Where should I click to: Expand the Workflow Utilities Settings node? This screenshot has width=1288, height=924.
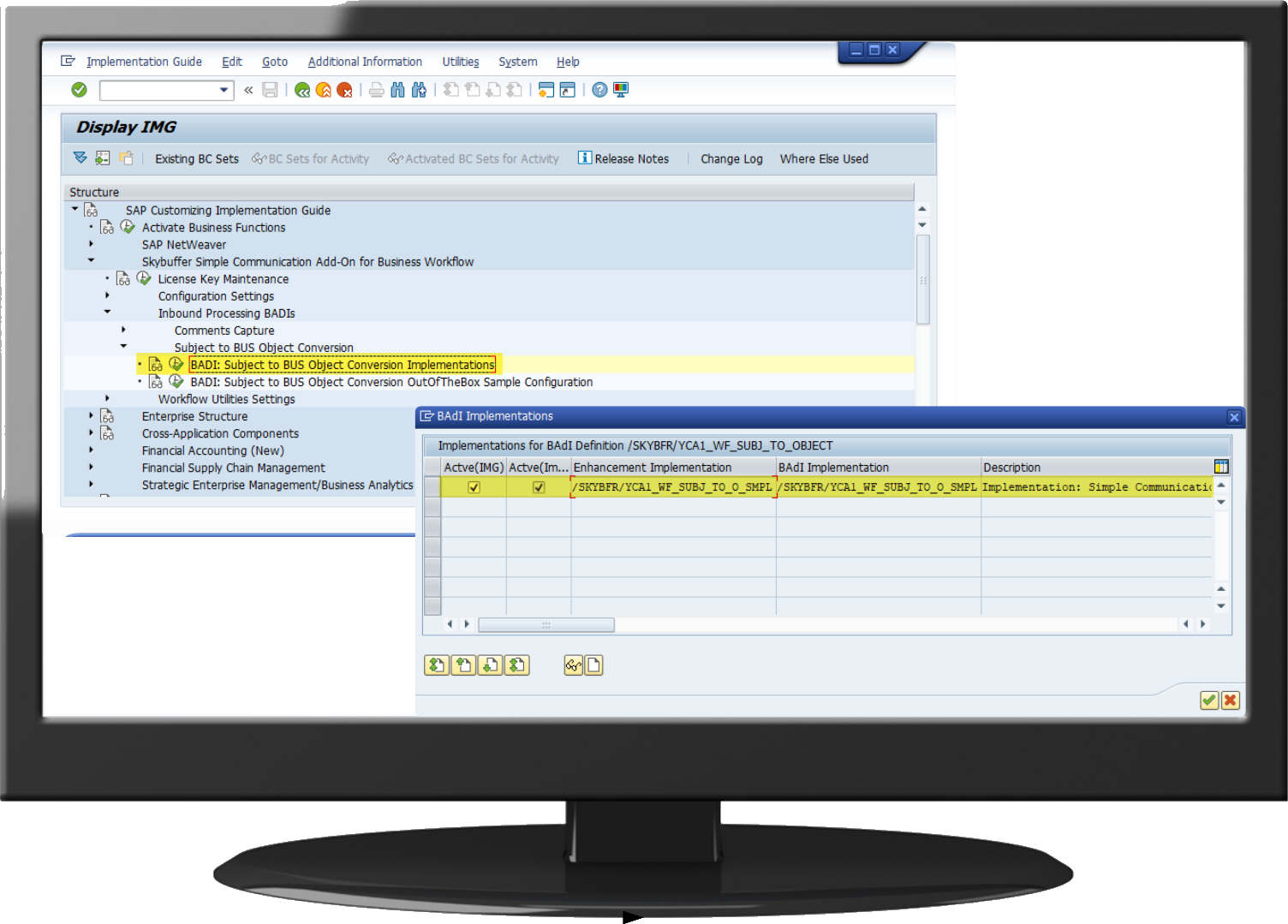[x=107, y=398]
